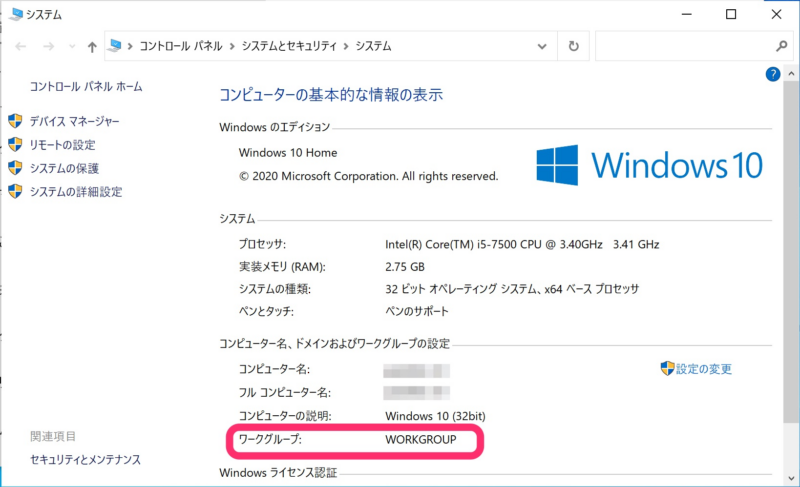800x487 pixels.
Task: Expand chevron after コントロール パネル breadcrumb
Action: pos(232,46)
